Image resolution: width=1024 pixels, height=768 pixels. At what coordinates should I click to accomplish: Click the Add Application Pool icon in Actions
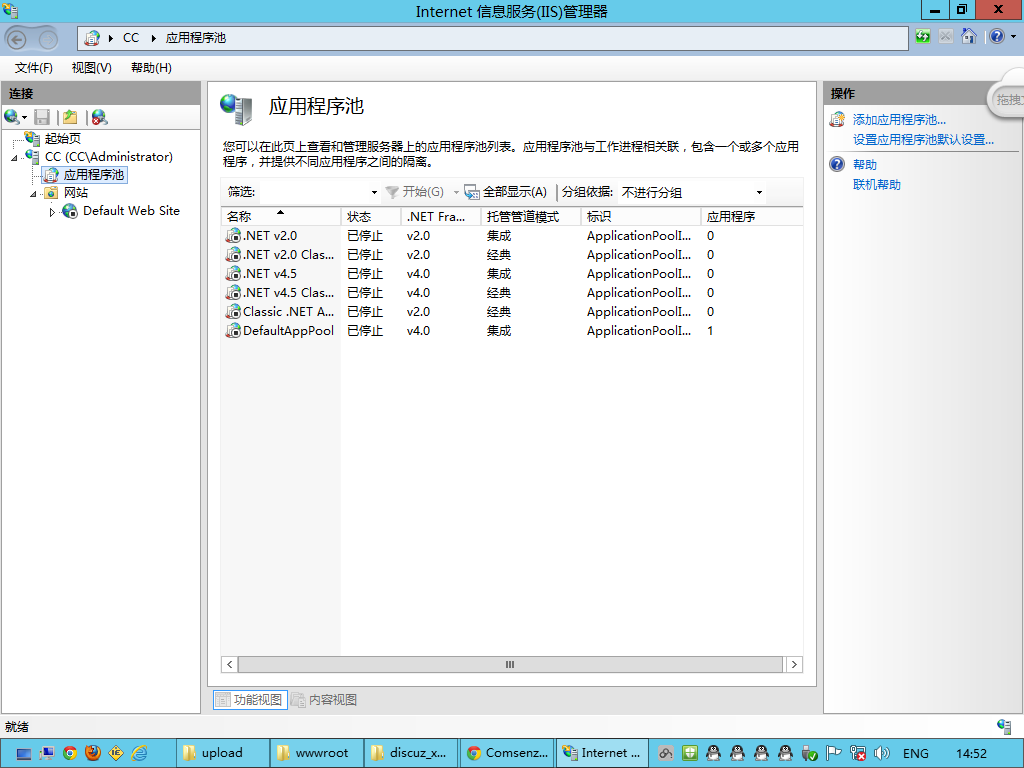[x=837, y=120]
